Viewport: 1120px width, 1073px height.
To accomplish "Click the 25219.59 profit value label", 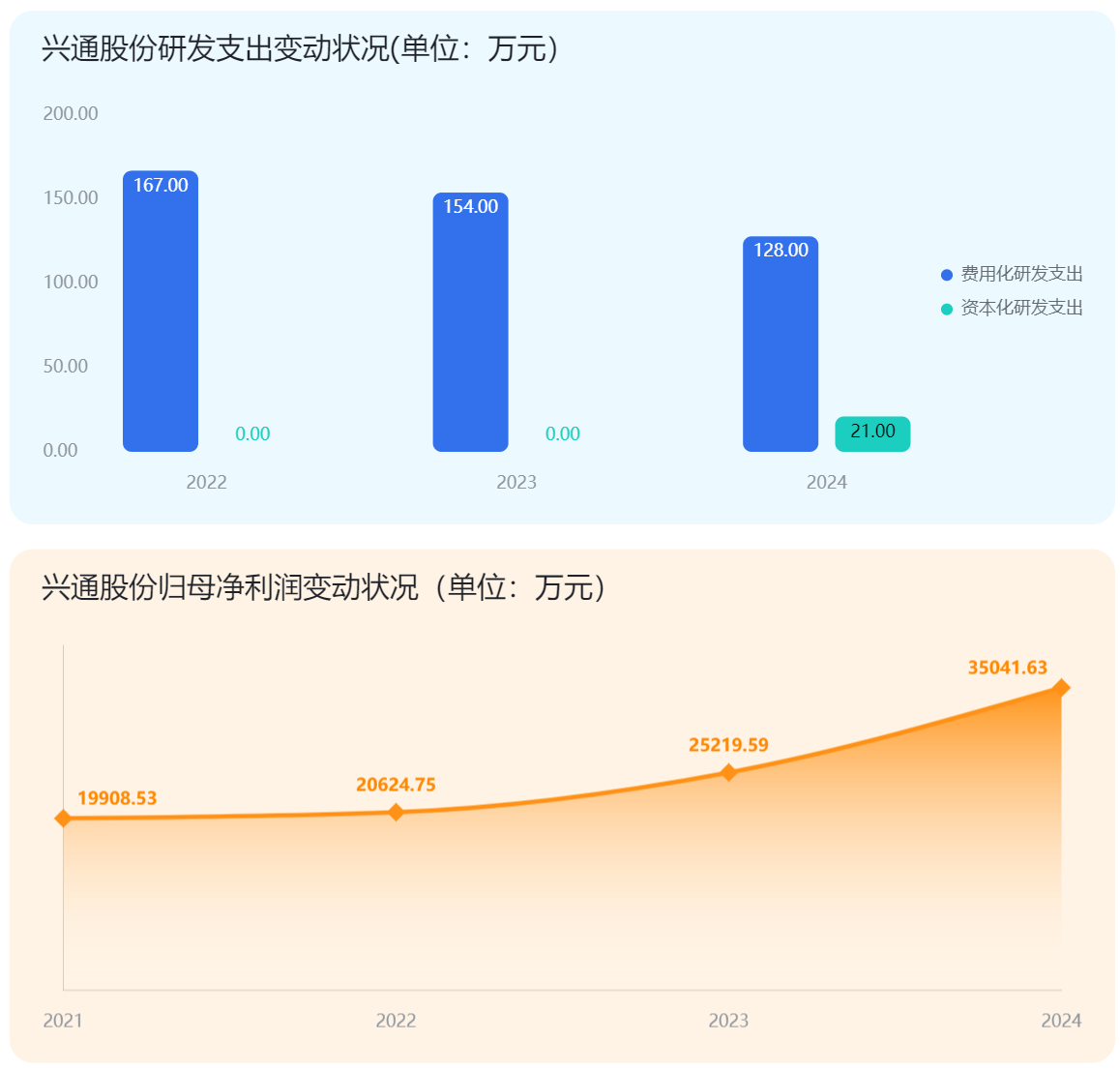I will (x=728, y=745).
